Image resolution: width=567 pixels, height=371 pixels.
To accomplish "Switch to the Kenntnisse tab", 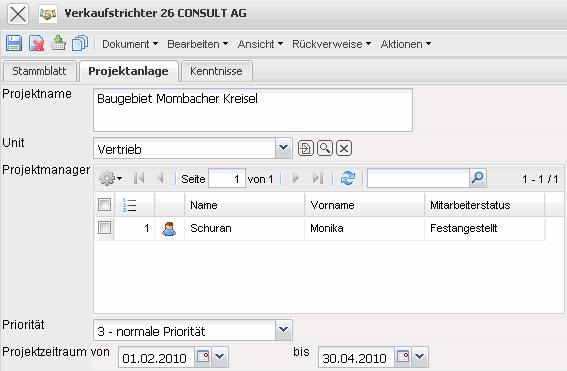I will 217,71.
